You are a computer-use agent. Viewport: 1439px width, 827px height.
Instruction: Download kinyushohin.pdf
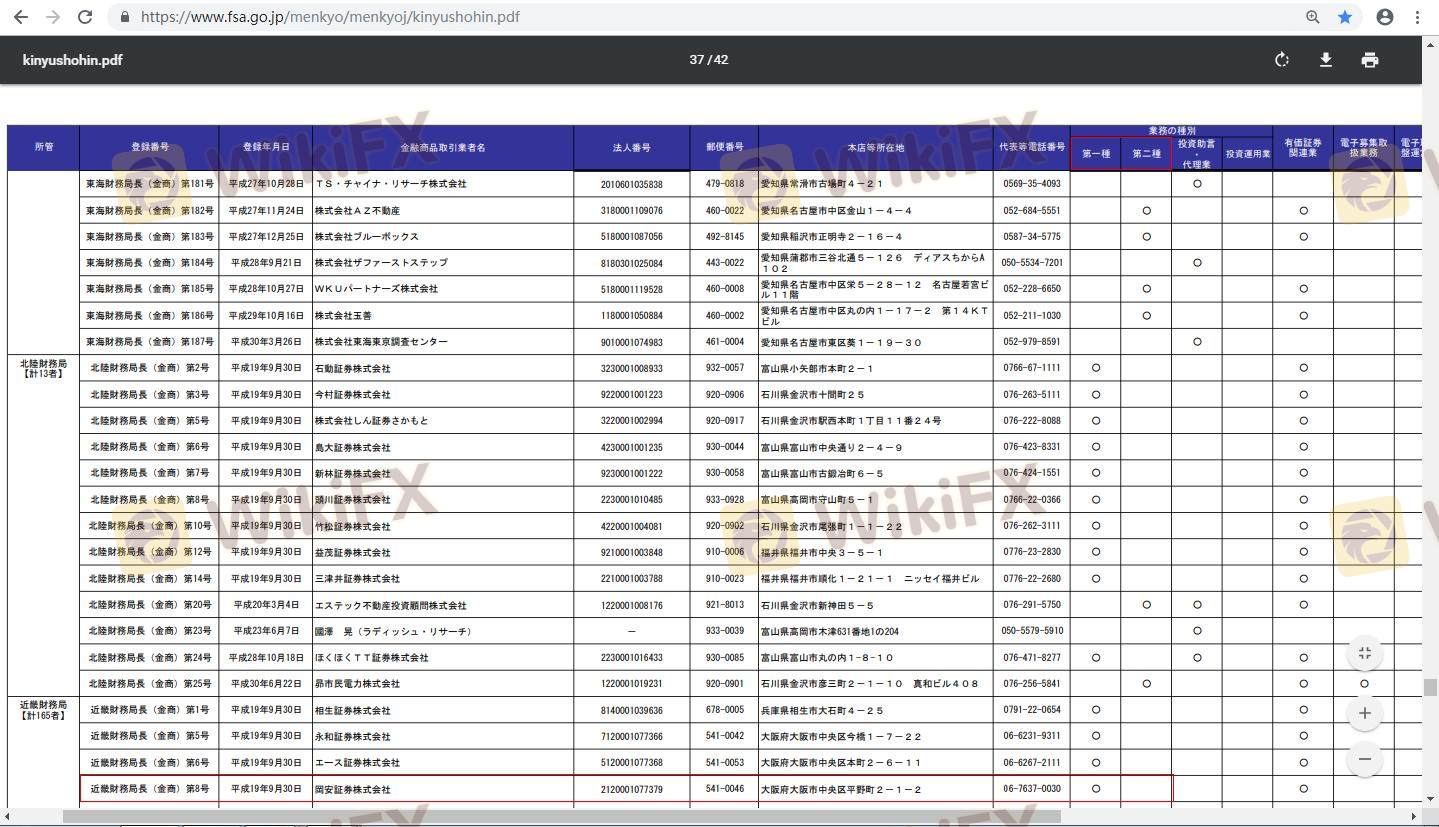(1326, 60)
